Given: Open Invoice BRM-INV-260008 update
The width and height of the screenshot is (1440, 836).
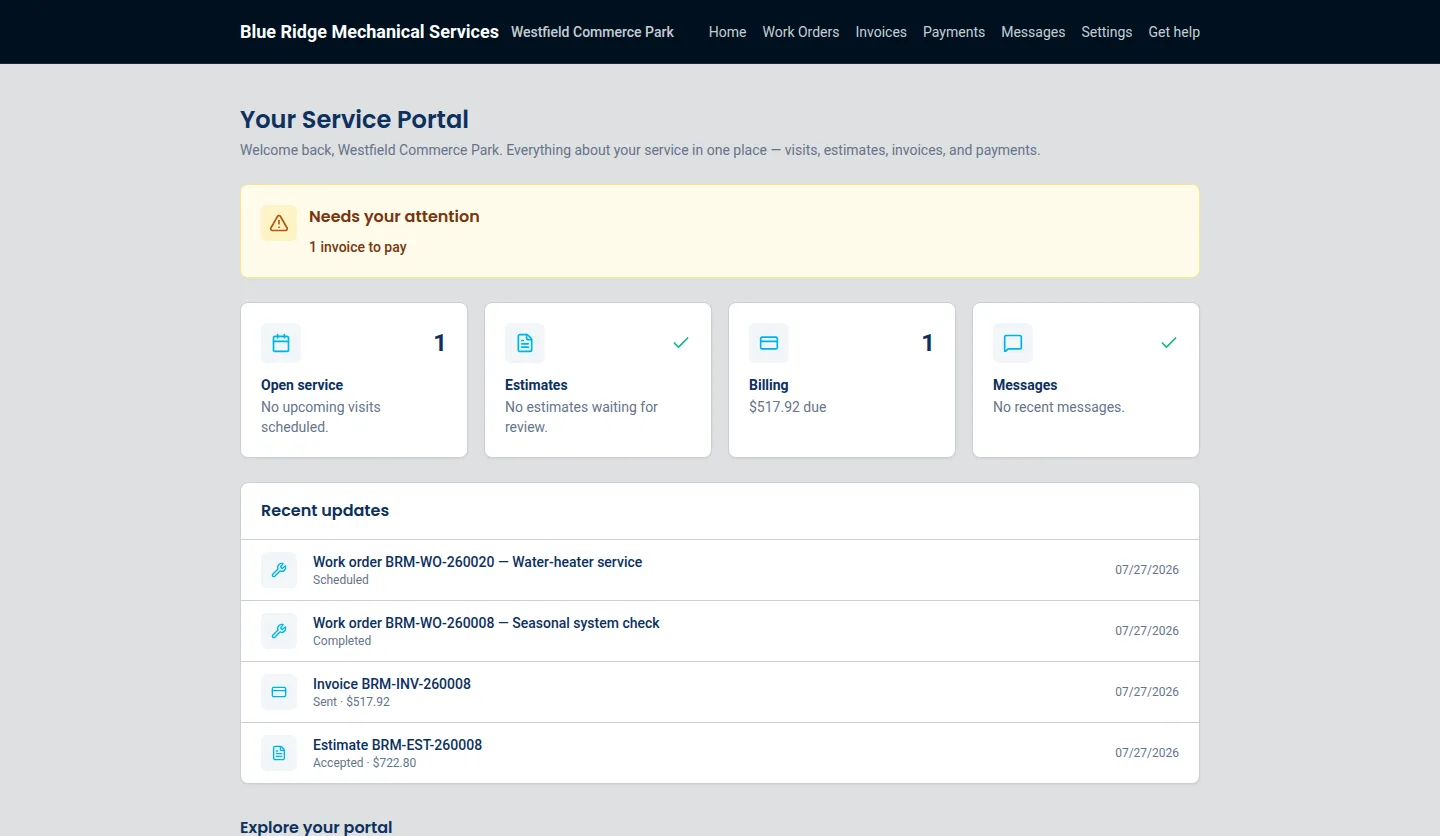Looking at the screenshot, I should click(x=720, y=692).
